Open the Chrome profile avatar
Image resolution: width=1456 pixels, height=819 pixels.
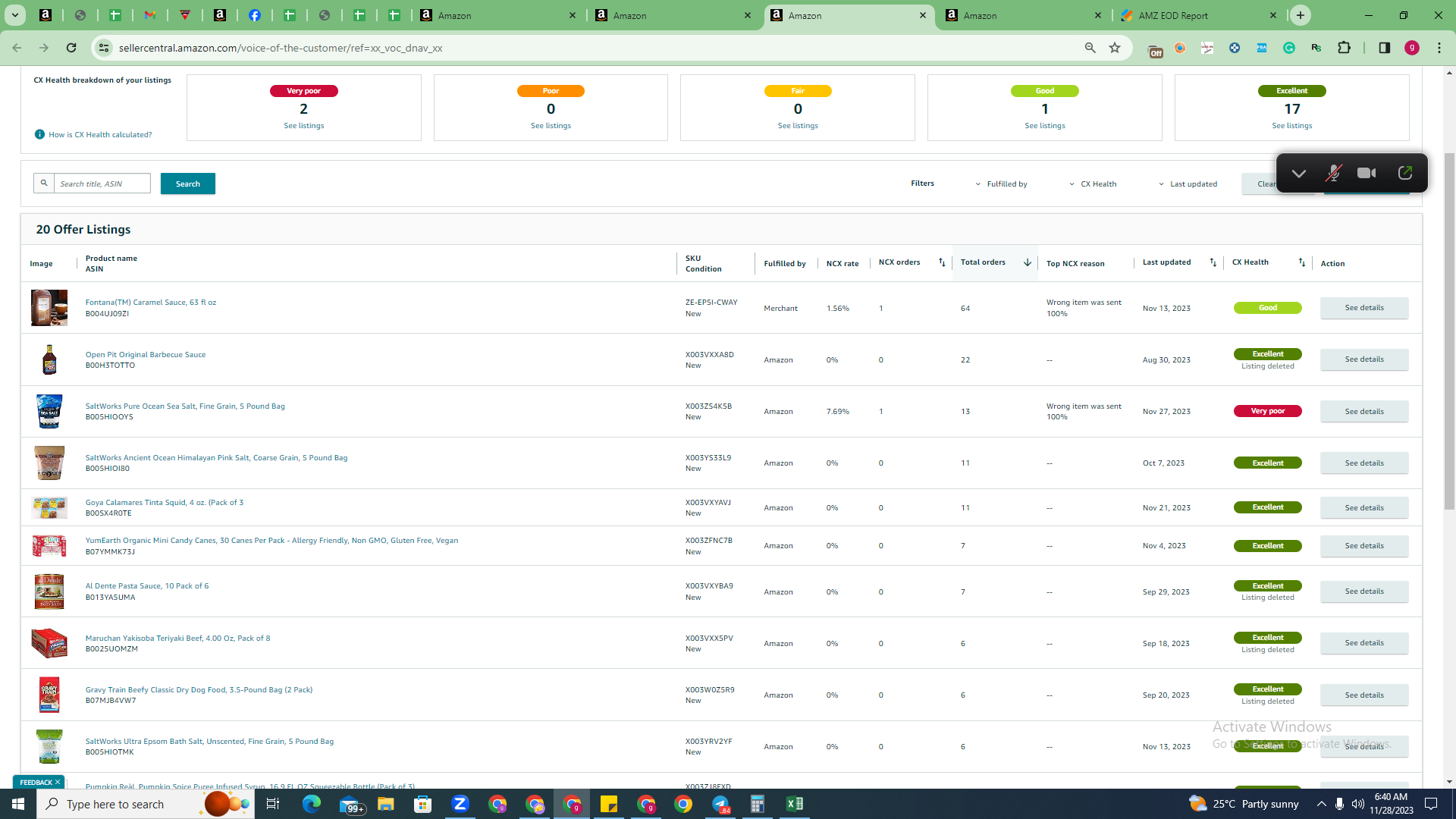(1412, 48)
